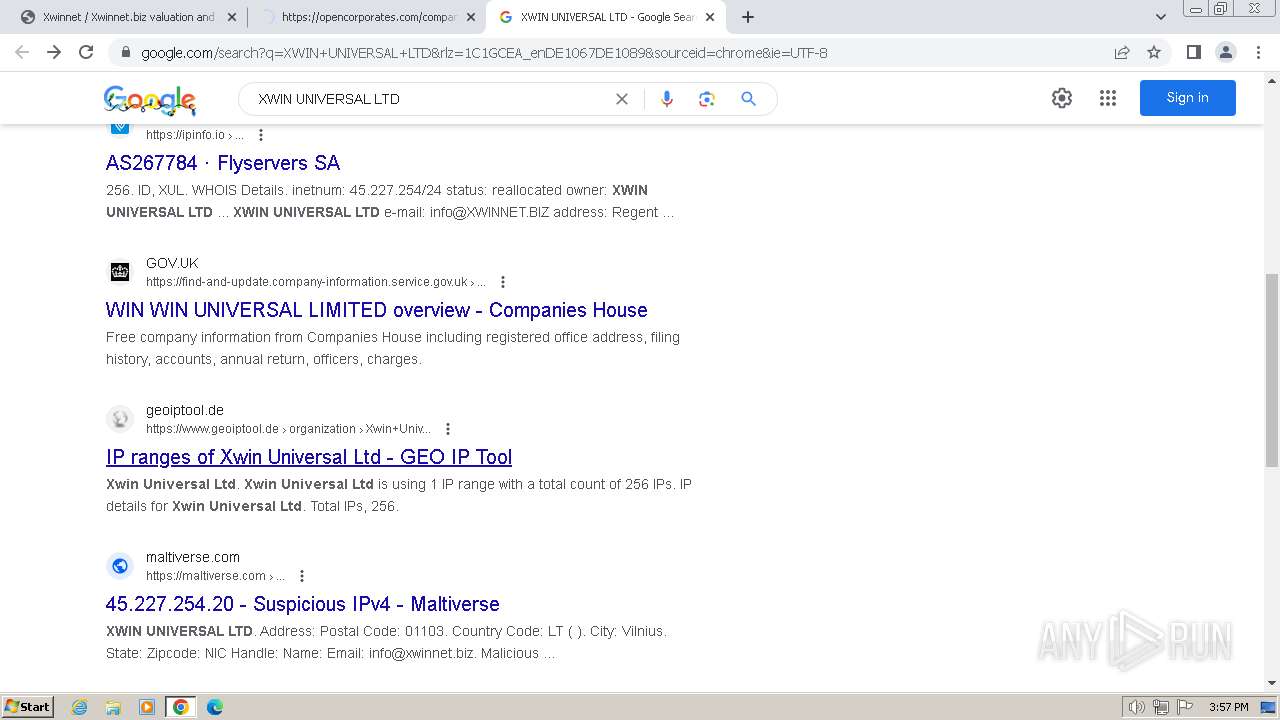Screen dimensions: 1280x720
Task: Go to Google homepage via logo
Action: click(150, 100)
